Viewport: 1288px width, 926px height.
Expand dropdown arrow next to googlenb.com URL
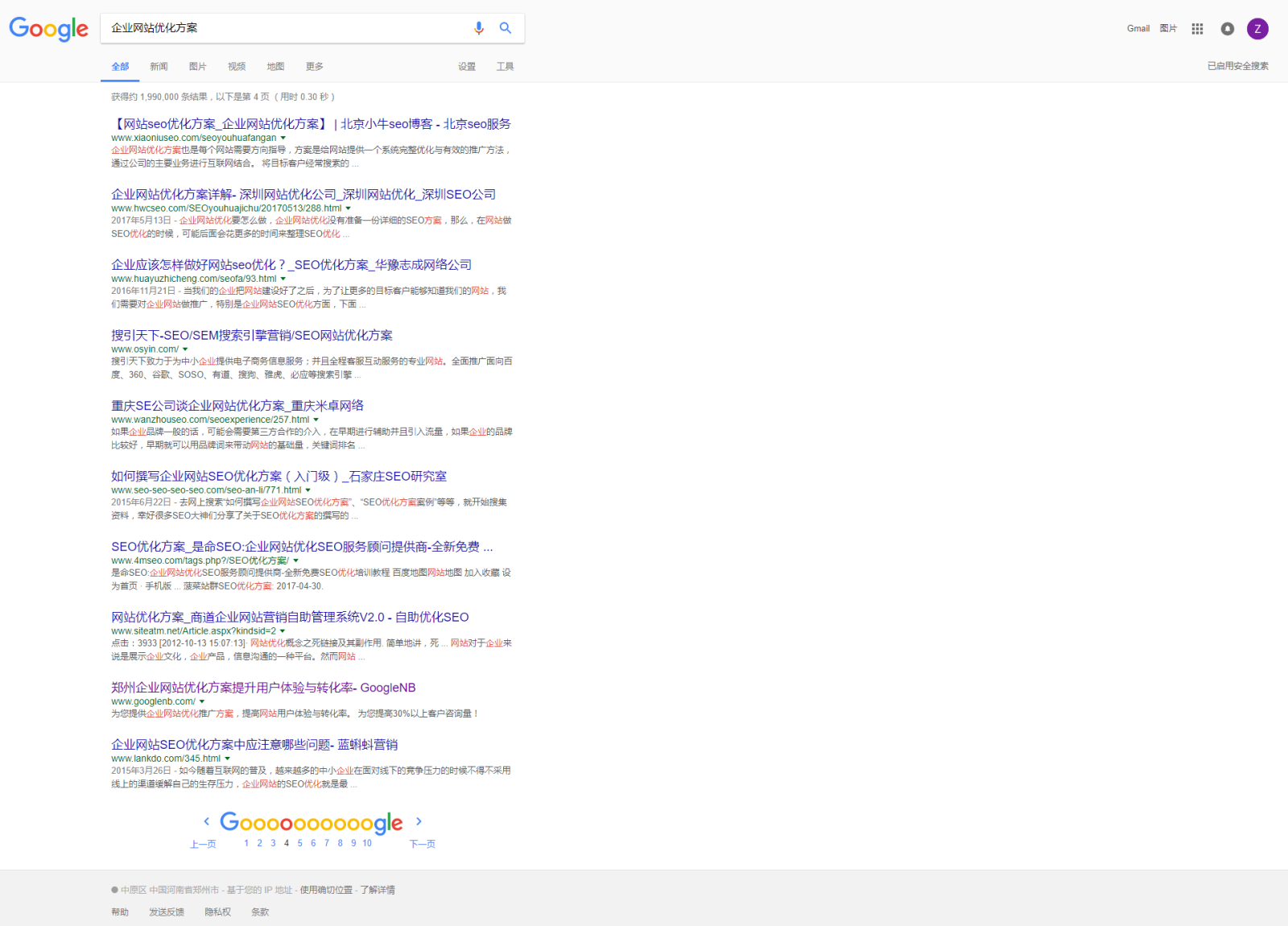pyautogui.click(x=202, y=702)
